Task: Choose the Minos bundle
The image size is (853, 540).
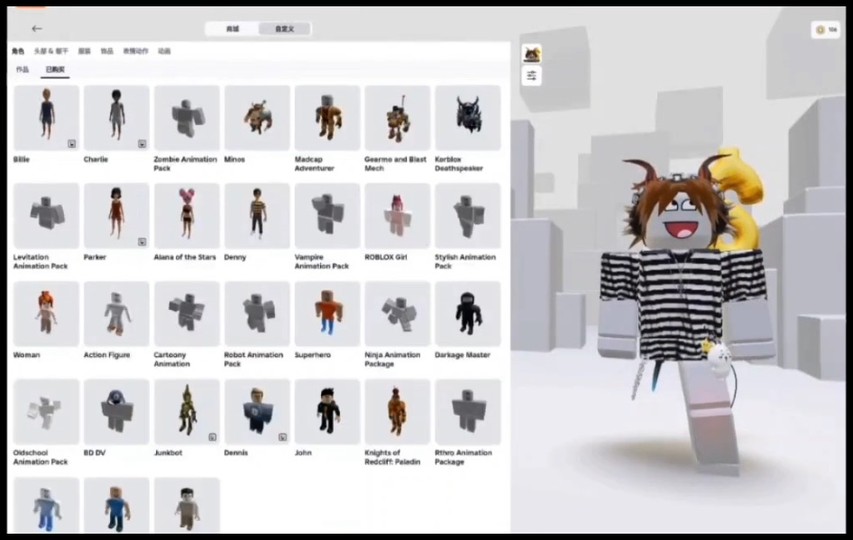Action: pyautogui.click(x=257, y=118)
